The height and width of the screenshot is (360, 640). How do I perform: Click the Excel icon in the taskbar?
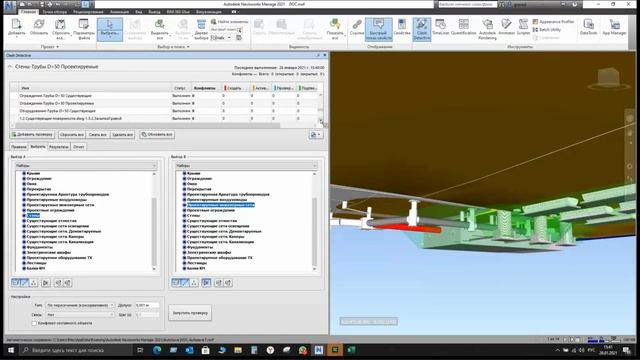351,350
